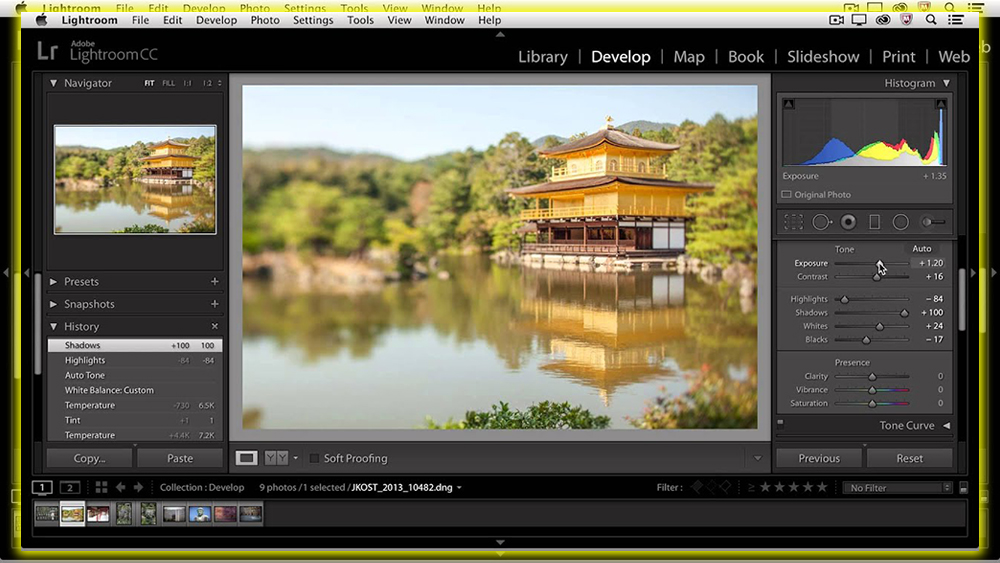Toggle the highlight clipping indicator in histogram

point(940,104)
